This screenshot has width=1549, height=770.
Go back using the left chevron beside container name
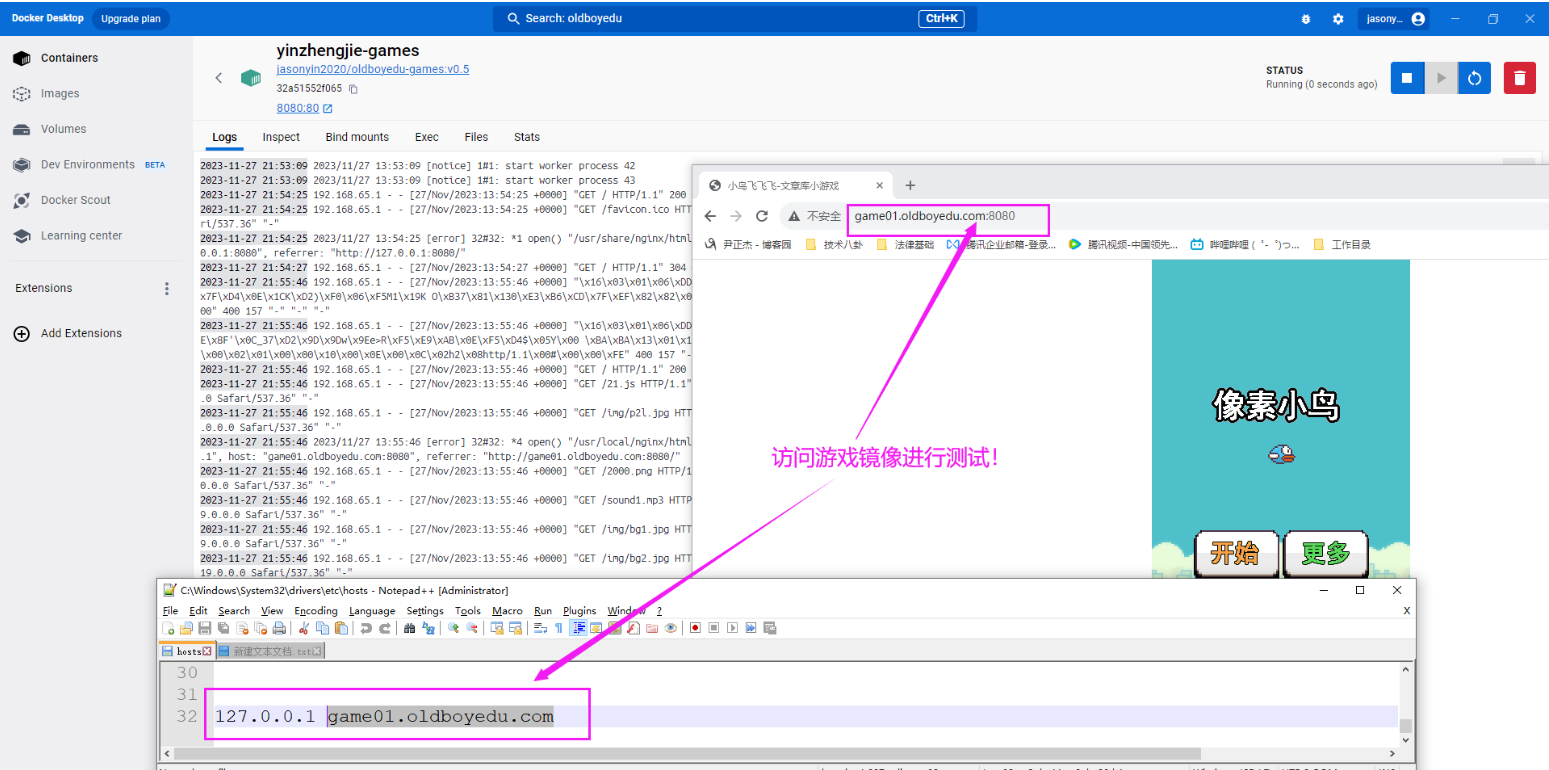(x=219, y=78)
